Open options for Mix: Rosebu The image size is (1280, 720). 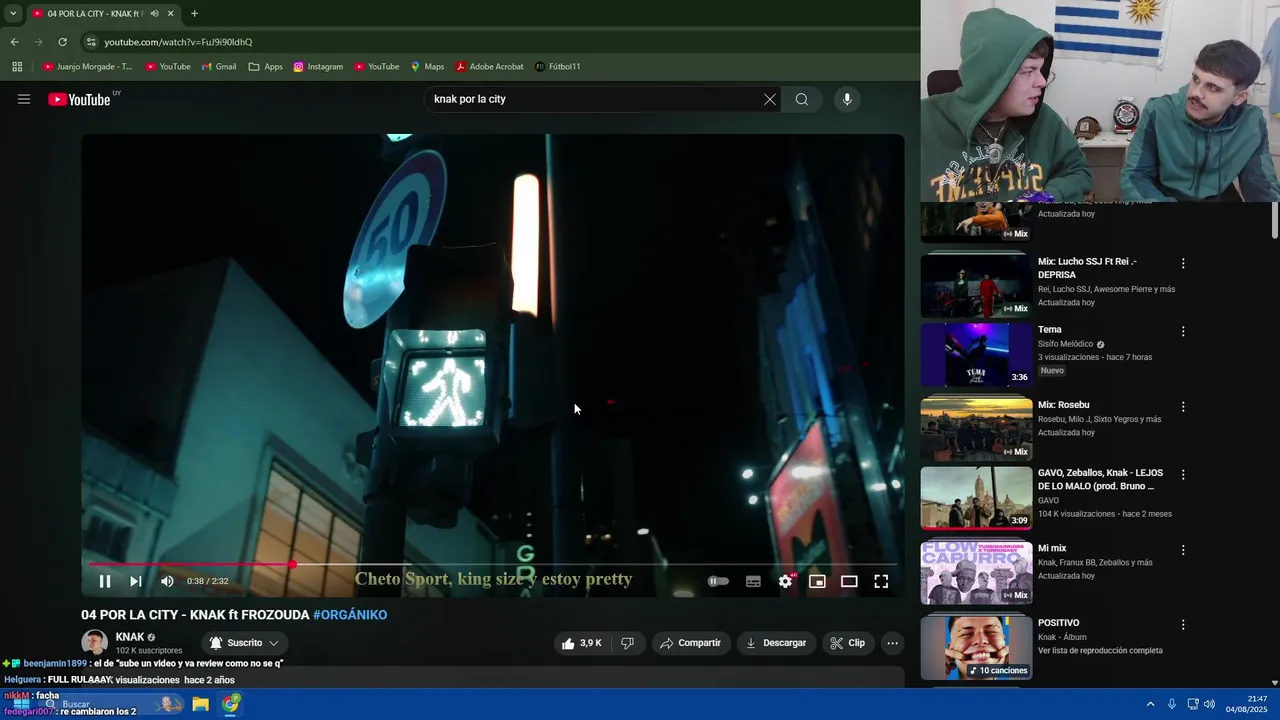click(x=1183, y=407)
